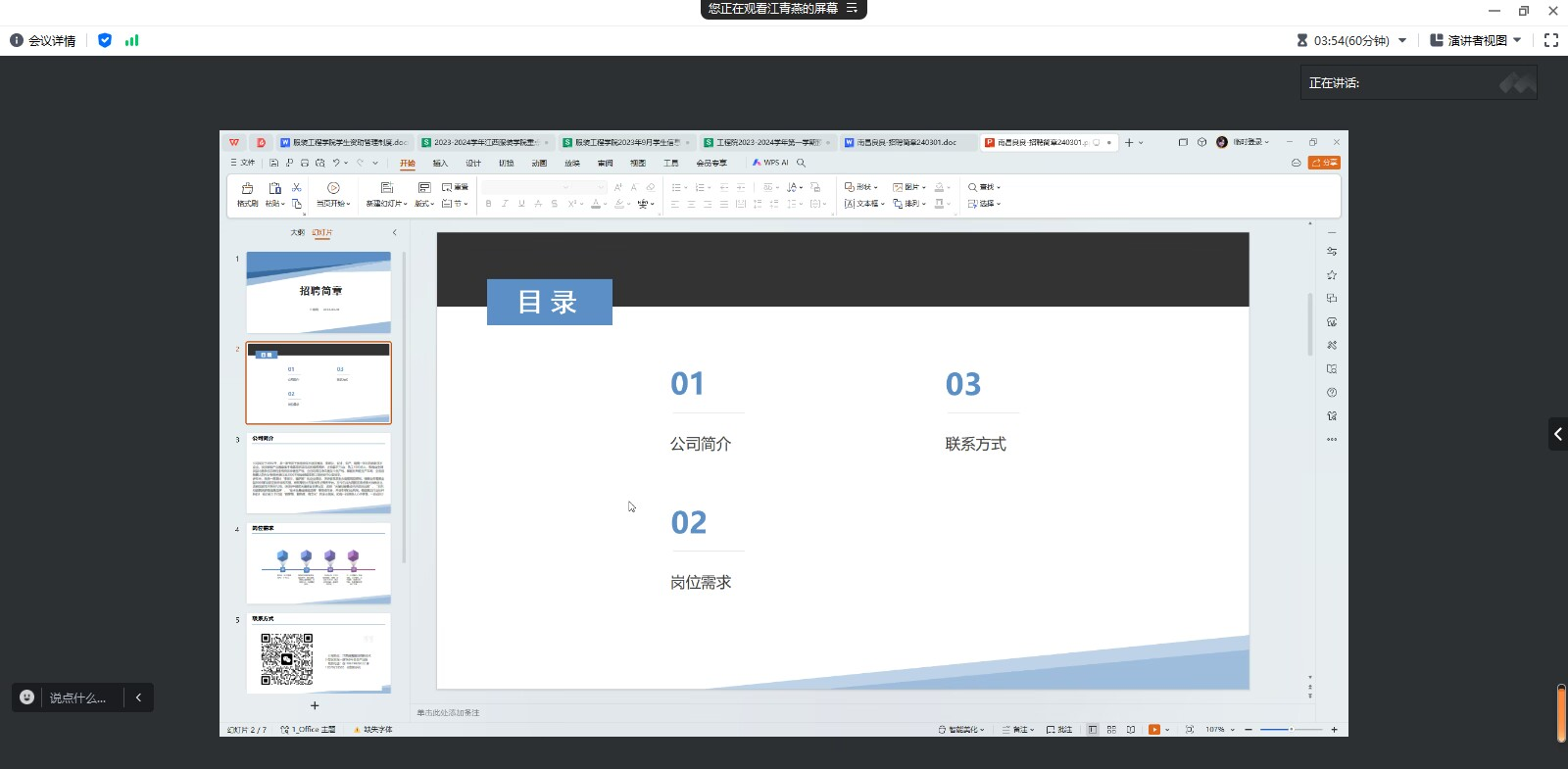Click the slideshow play button in status bar

coord(1154,730)
